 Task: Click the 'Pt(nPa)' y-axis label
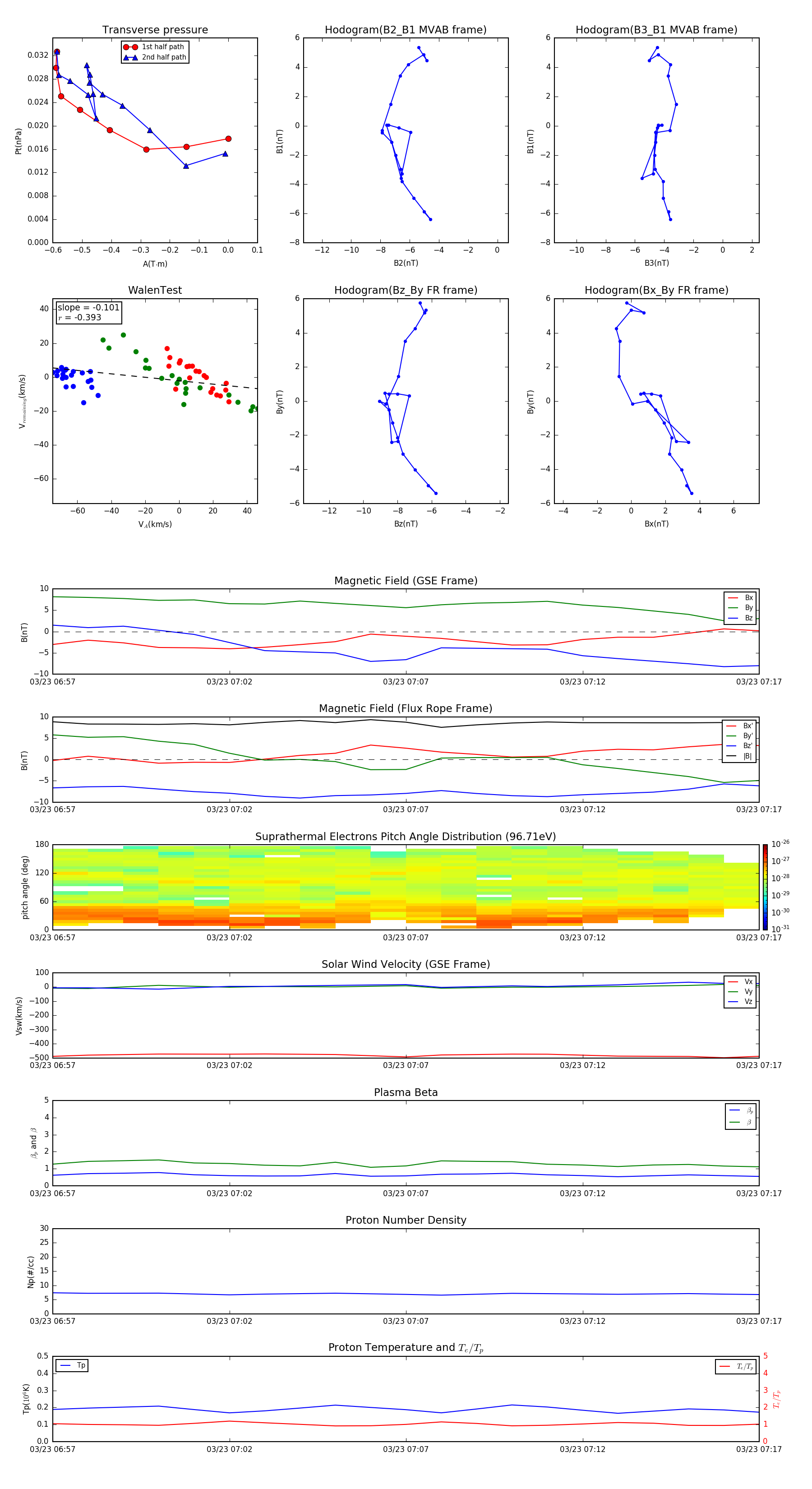[x=18, y=140]
